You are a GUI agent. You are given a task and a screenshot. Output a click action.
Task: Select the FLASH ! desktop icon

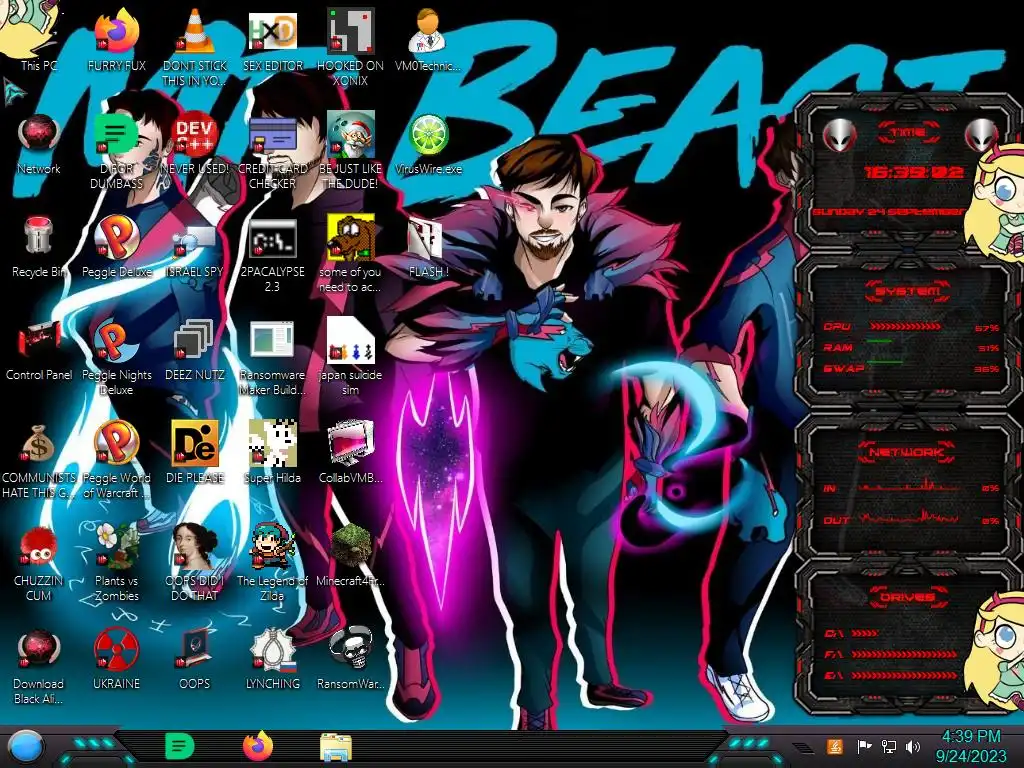pos(428,247)
